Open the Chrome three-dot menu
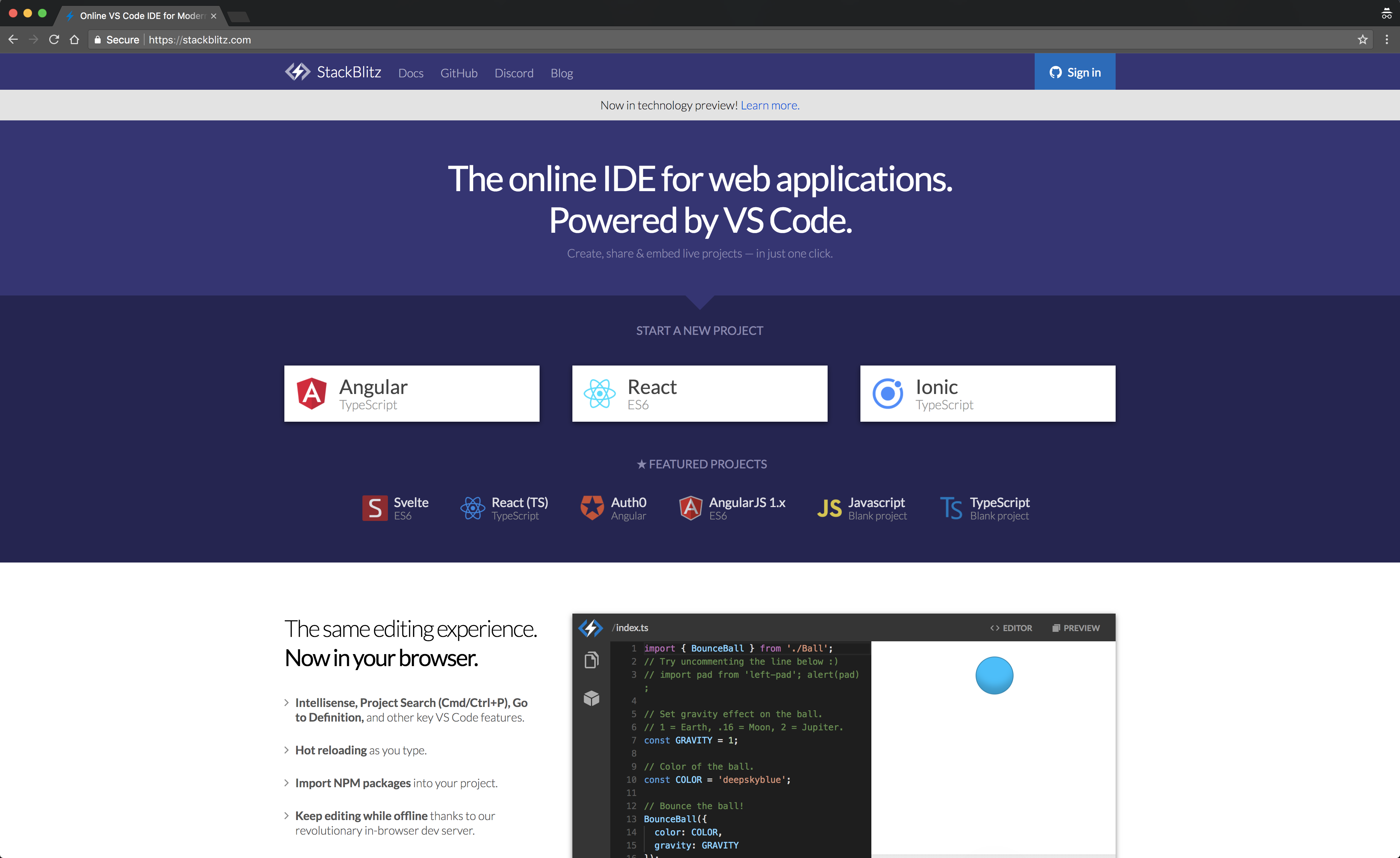 tap(1387, 39)
